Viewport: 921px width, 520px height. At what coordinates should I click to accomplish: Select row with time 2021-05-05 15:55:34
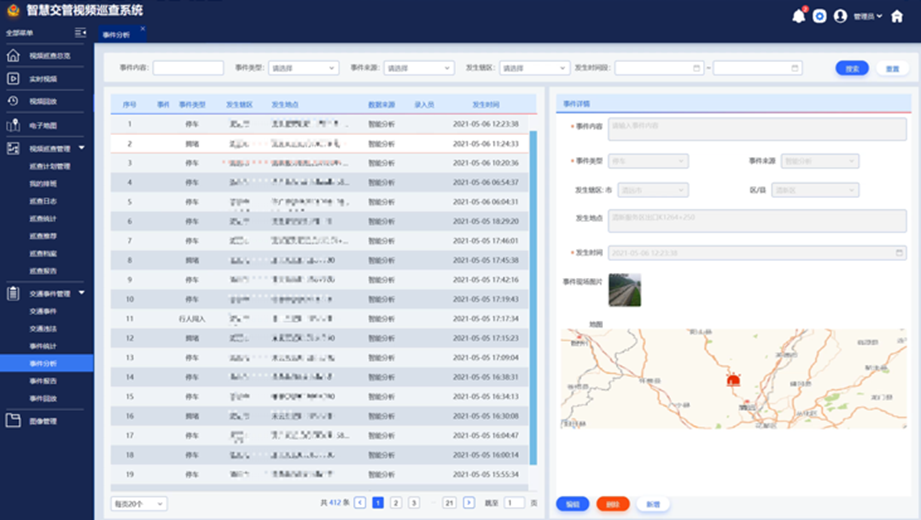tap(320, 474)
